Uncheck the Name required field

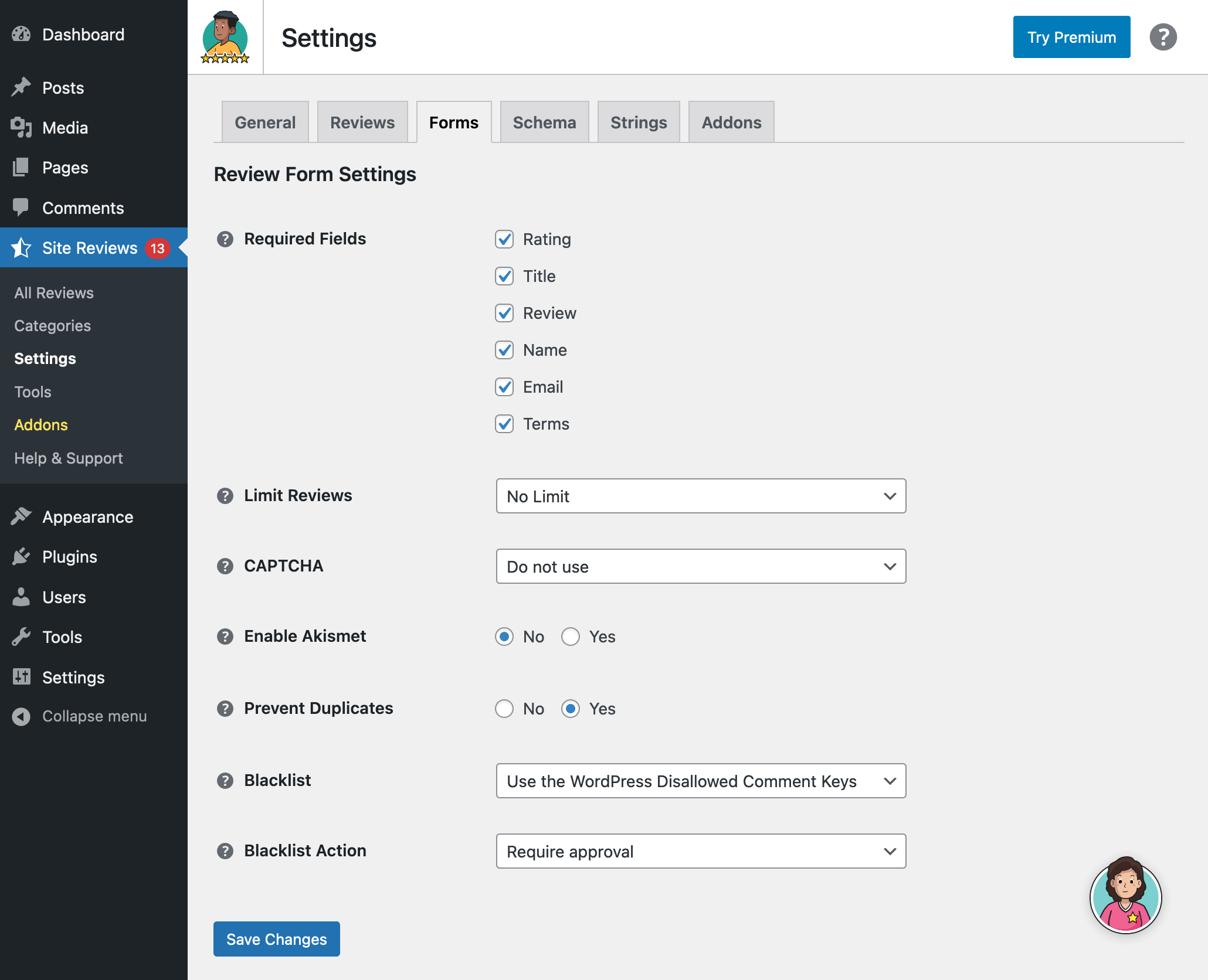(504, 350)
